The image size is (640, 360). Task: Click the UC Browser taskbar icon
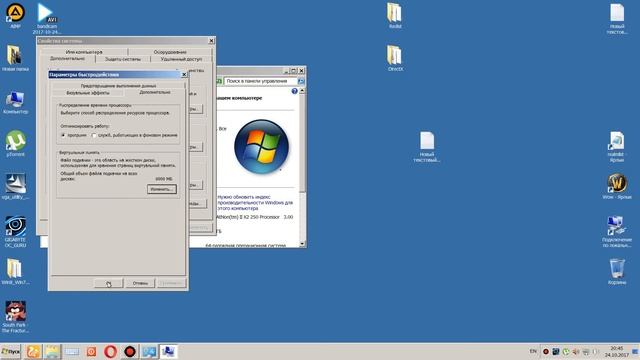tap(33, 351)
